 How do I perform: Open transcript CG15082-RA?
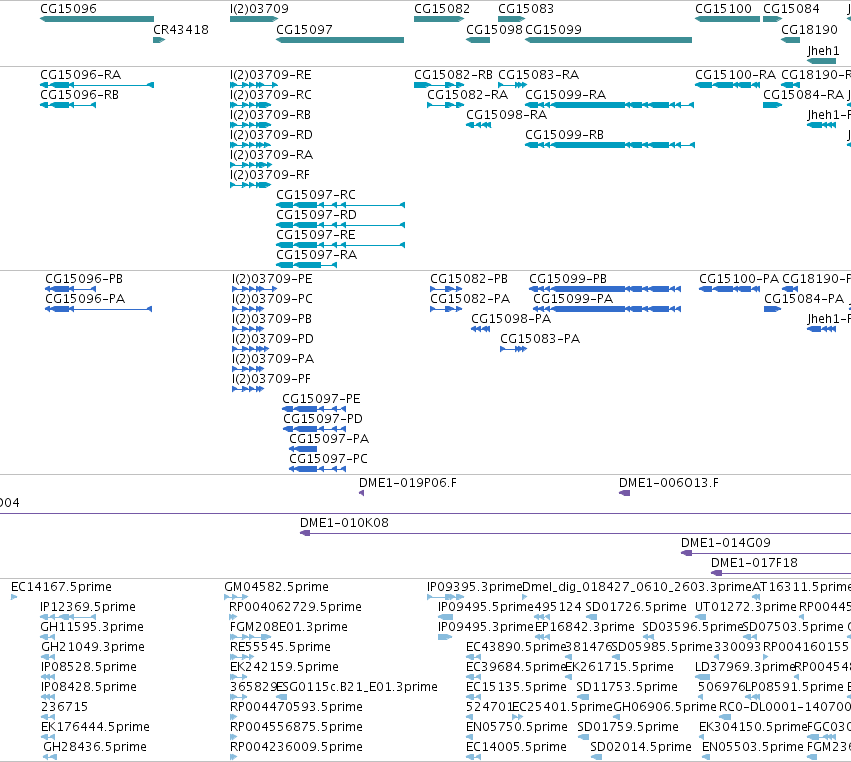coord(467,94)
